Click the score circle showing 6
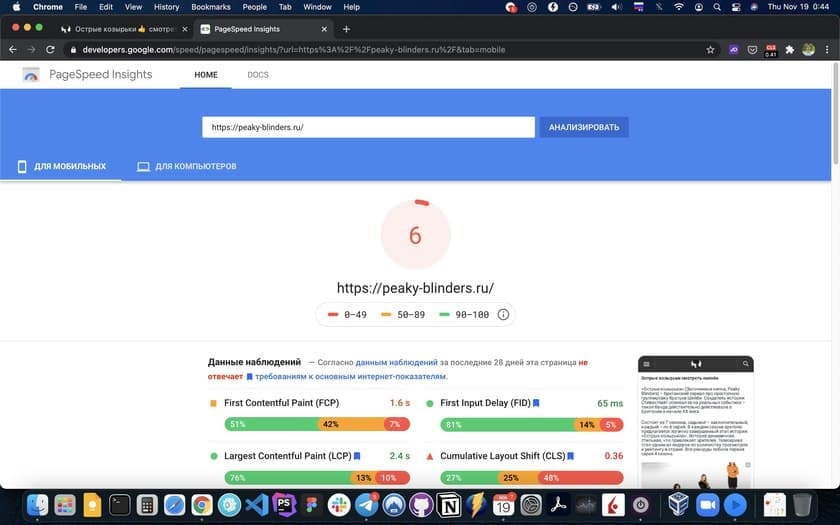840x525 pixels. [416, 235]
